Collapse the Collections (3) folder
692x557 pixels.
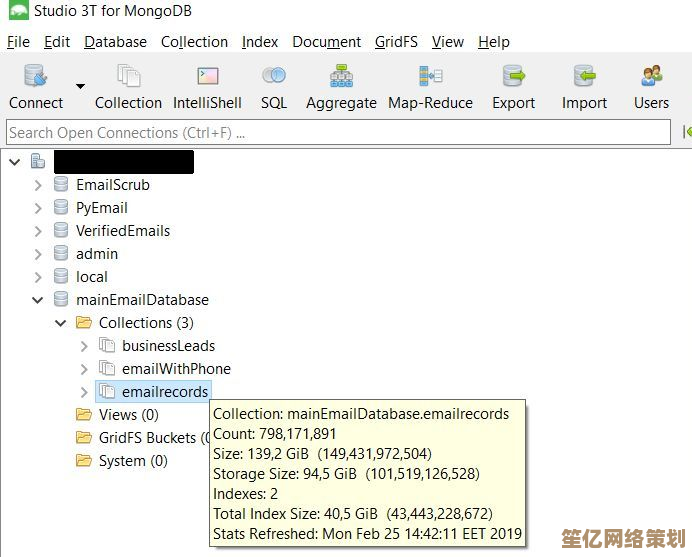pos(61,323)
